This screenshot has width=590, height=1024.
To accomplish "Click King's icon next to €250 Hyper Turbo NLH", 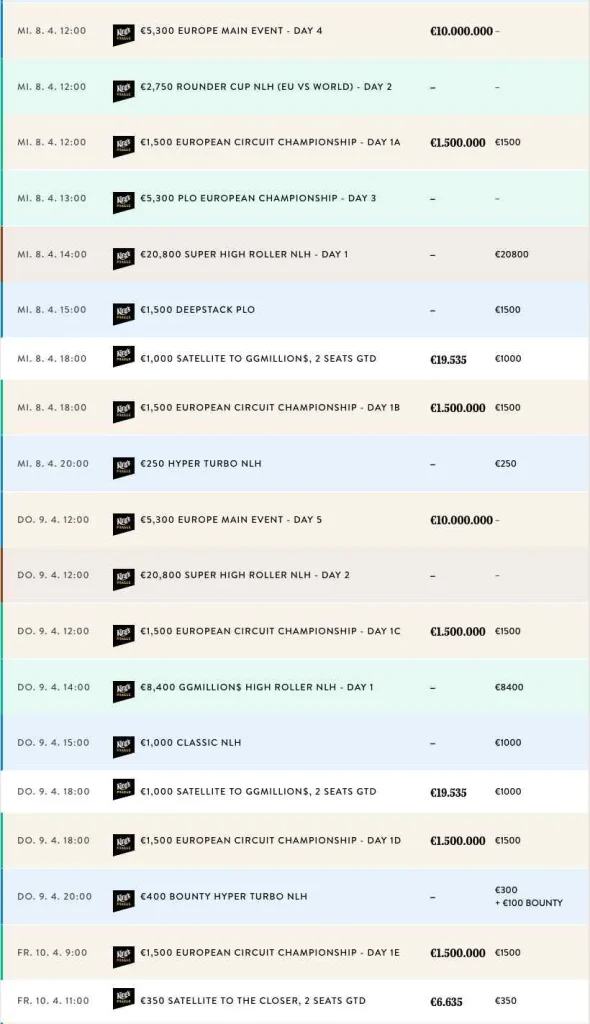I will [123, 468].
